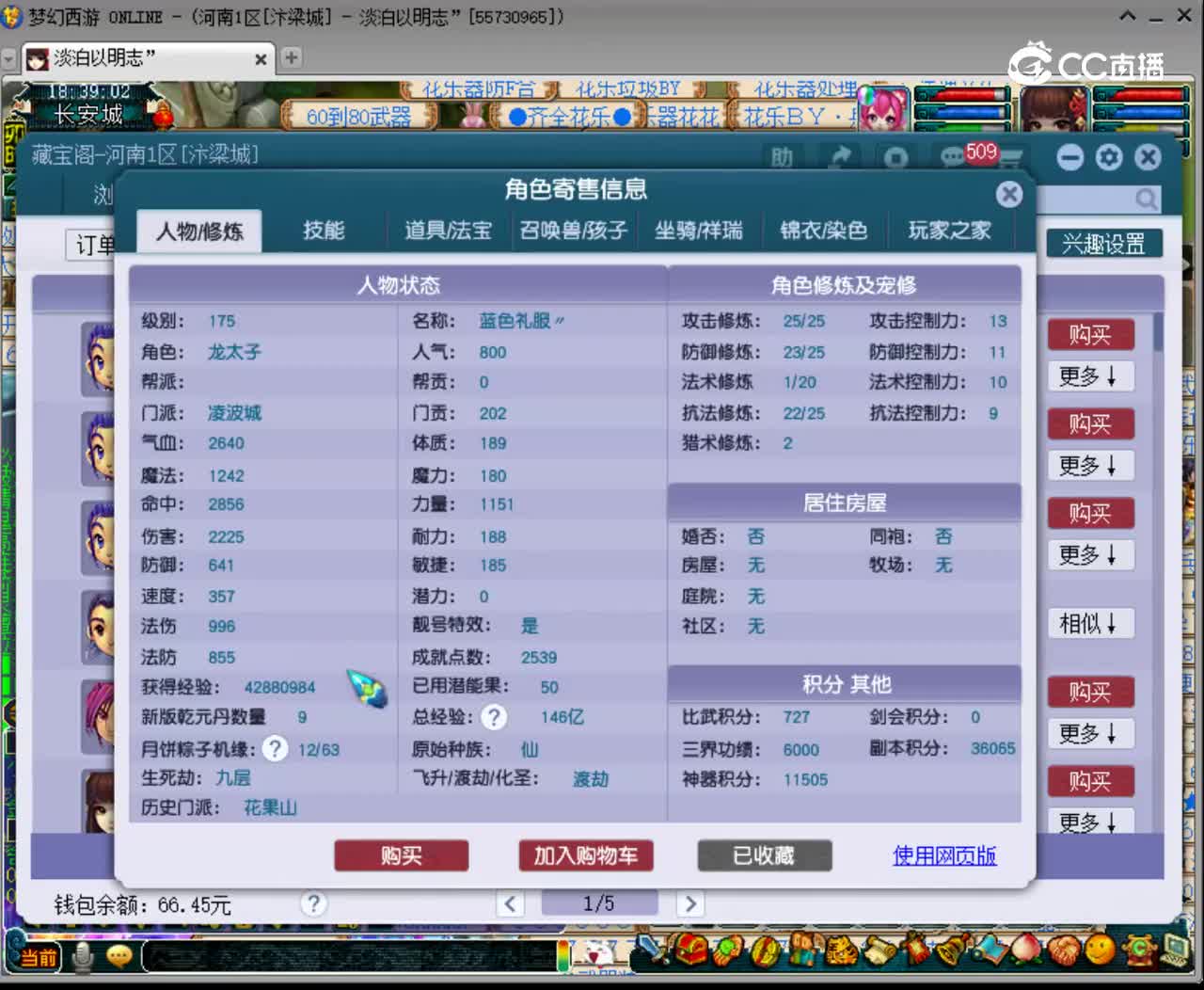Click the smiley face icon in bottom toolbar
Image resolution: width=1204 pixels, height=990 pixels.
point(1100,949)
